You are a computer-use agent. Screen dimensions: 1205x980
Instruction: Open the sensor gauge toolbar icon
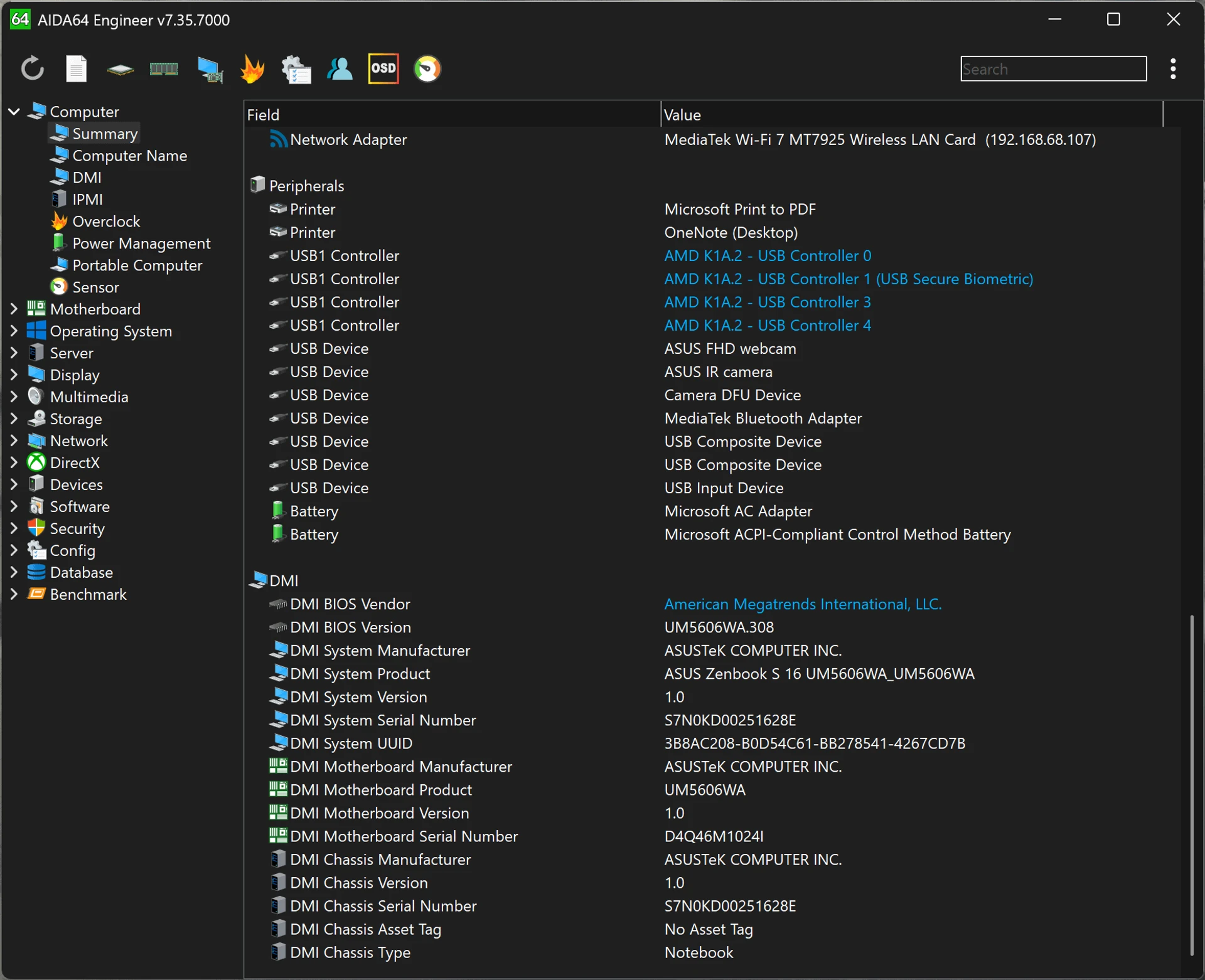pos(427,68)
